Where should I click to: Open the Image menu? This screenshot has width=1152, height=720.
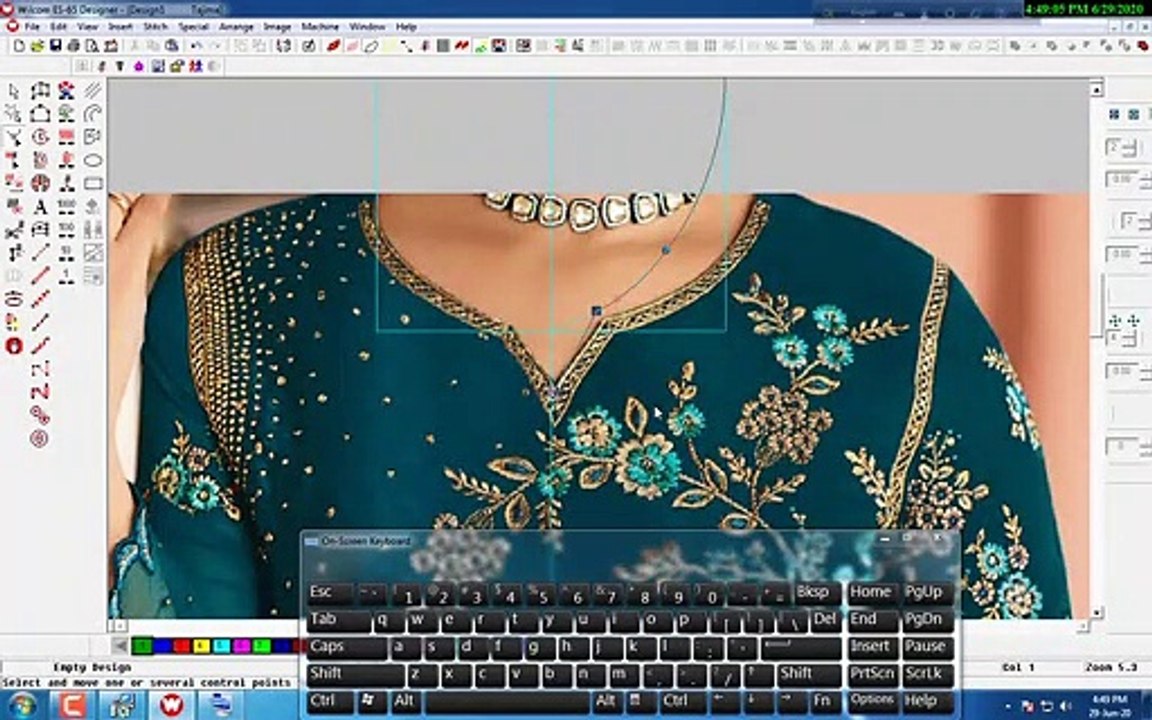tap(277, 26)
